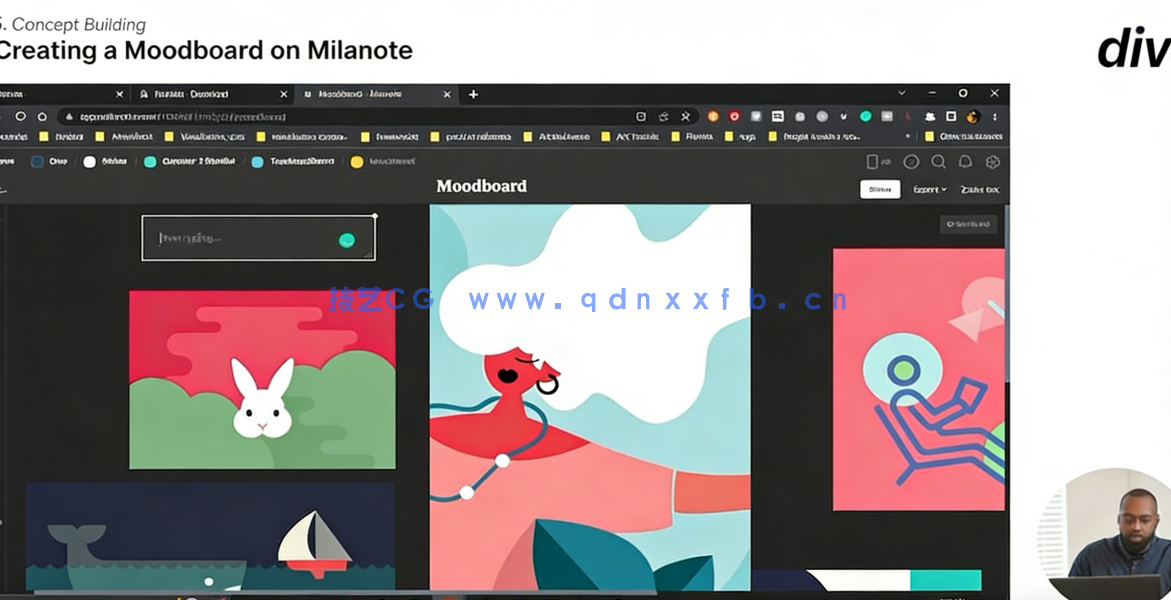Click the white Share button beside Export

(880, 190)
